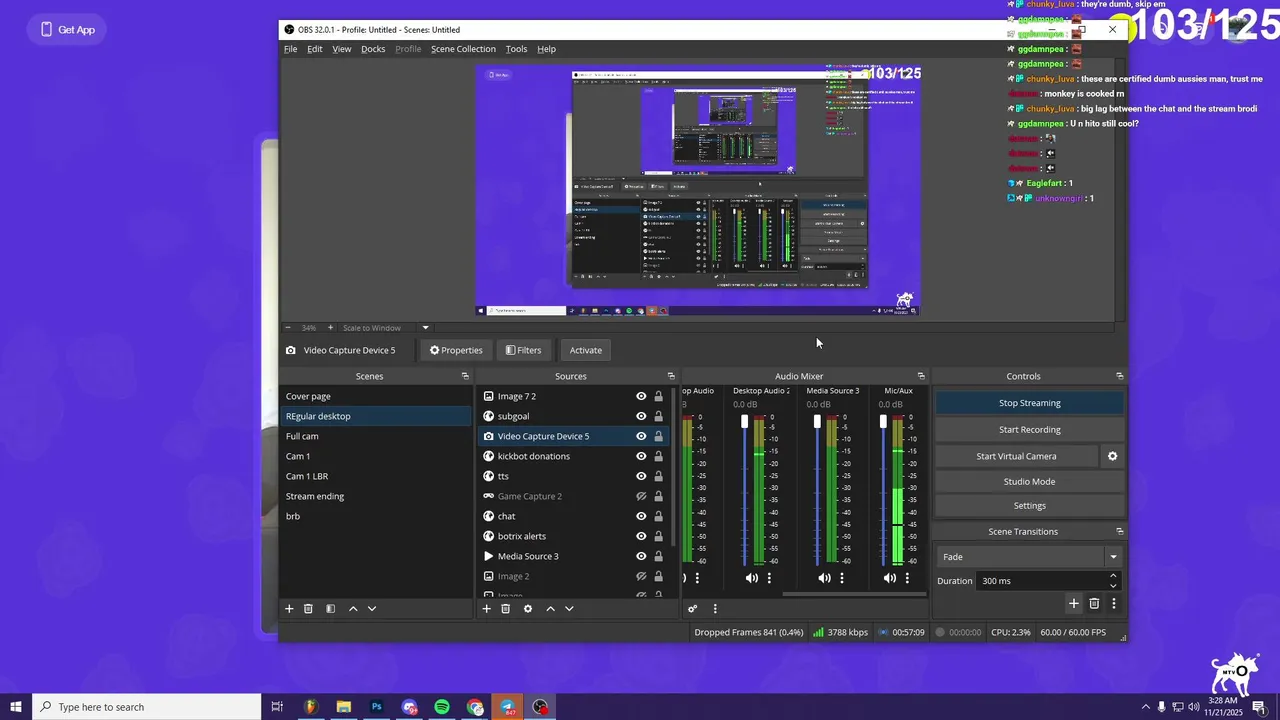Screen dimensions: 1280x720
Task: Open virtual camera settings gear
Action: (x=1112, y=456)
